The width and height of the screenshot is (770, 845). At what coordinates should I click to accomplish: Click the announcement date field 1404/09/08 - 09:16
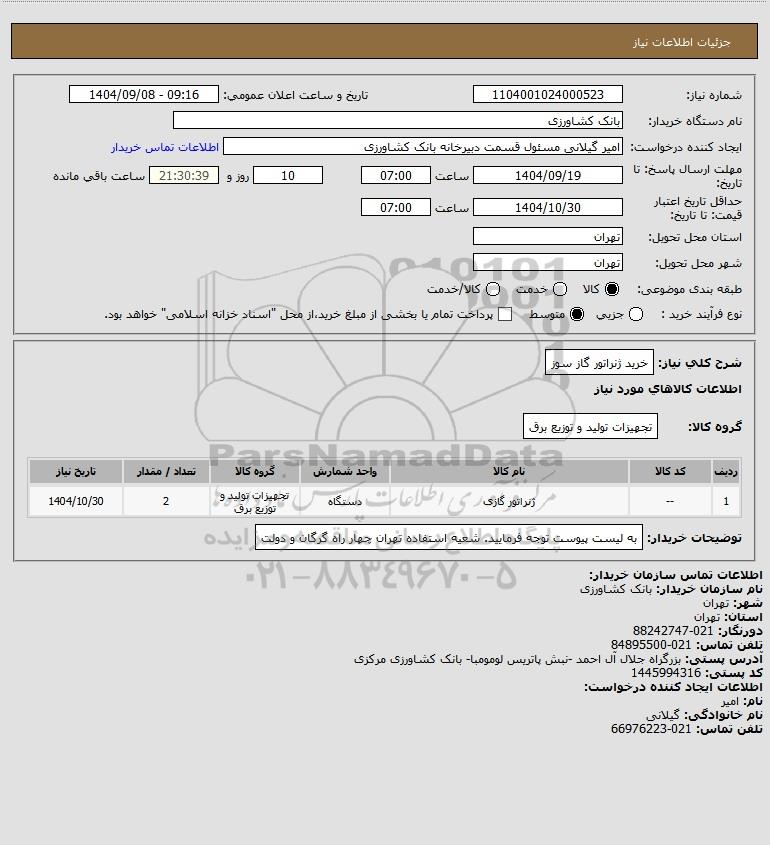click(x=144, y=94)
